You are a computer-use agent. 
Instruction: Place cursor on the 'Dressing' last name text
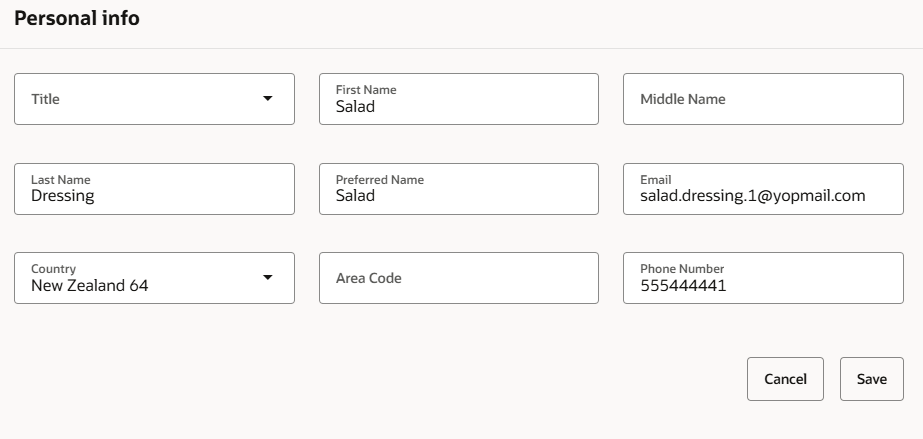click(x=63, y=196)
